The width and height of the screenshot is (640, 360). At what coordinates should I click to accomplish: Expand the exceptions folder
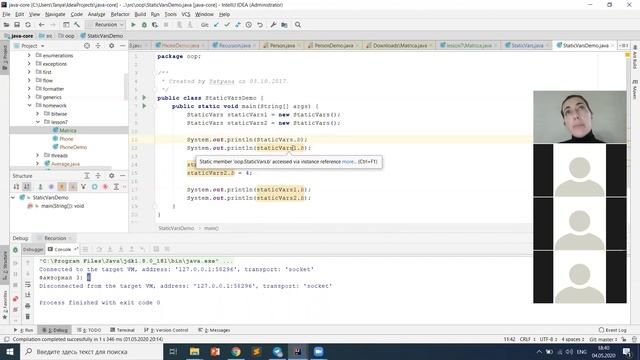pos(29,64)
